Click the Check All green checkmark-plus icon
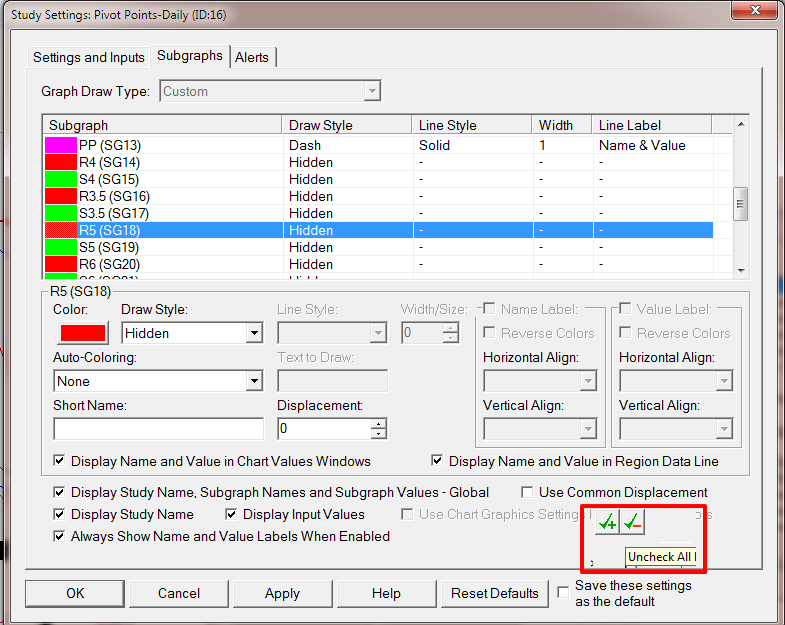785x625 pixels. click(x=608, y=522)
